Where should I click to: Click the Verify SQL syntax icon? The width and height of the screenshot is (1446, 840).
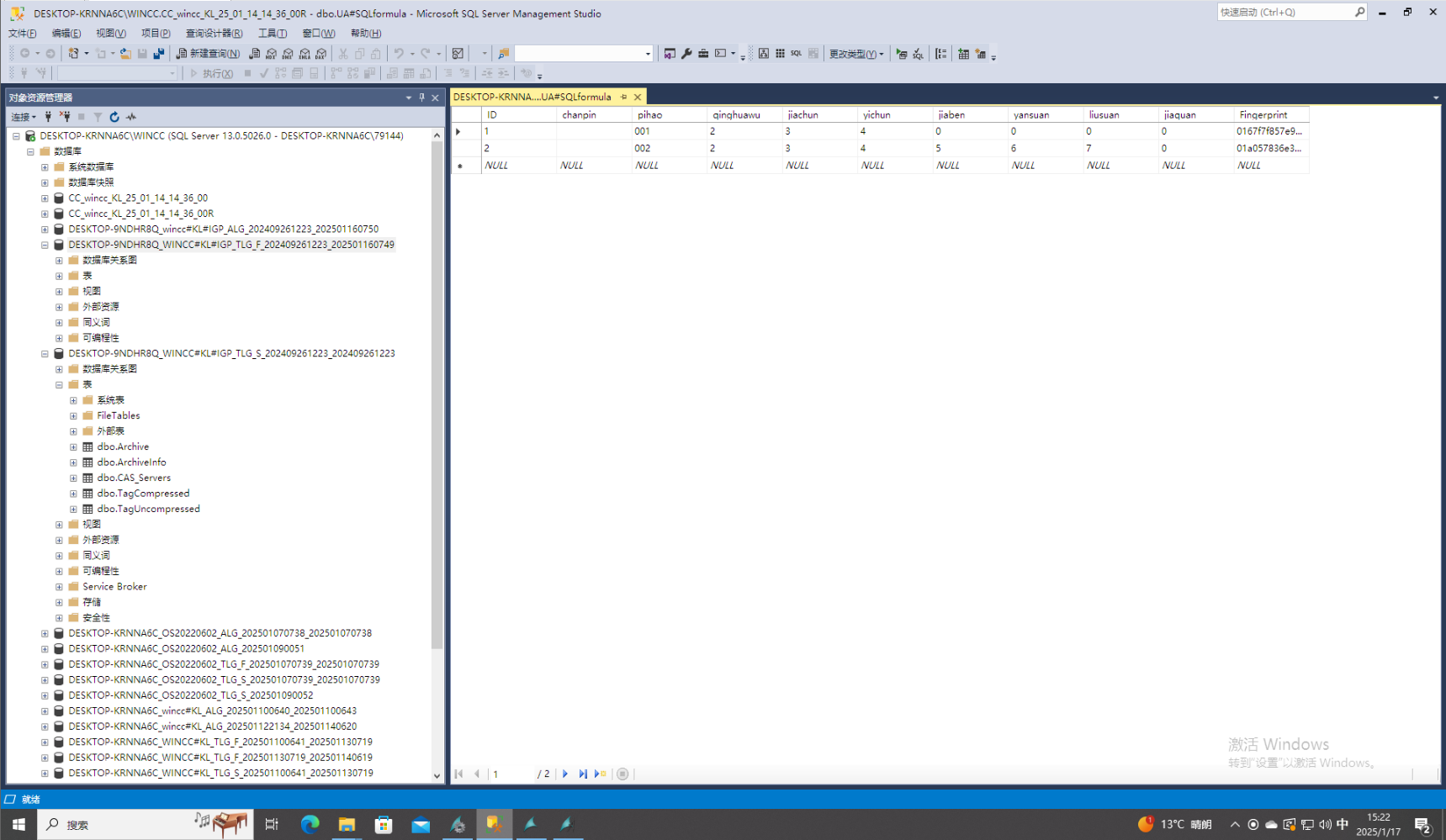(918, 54)
